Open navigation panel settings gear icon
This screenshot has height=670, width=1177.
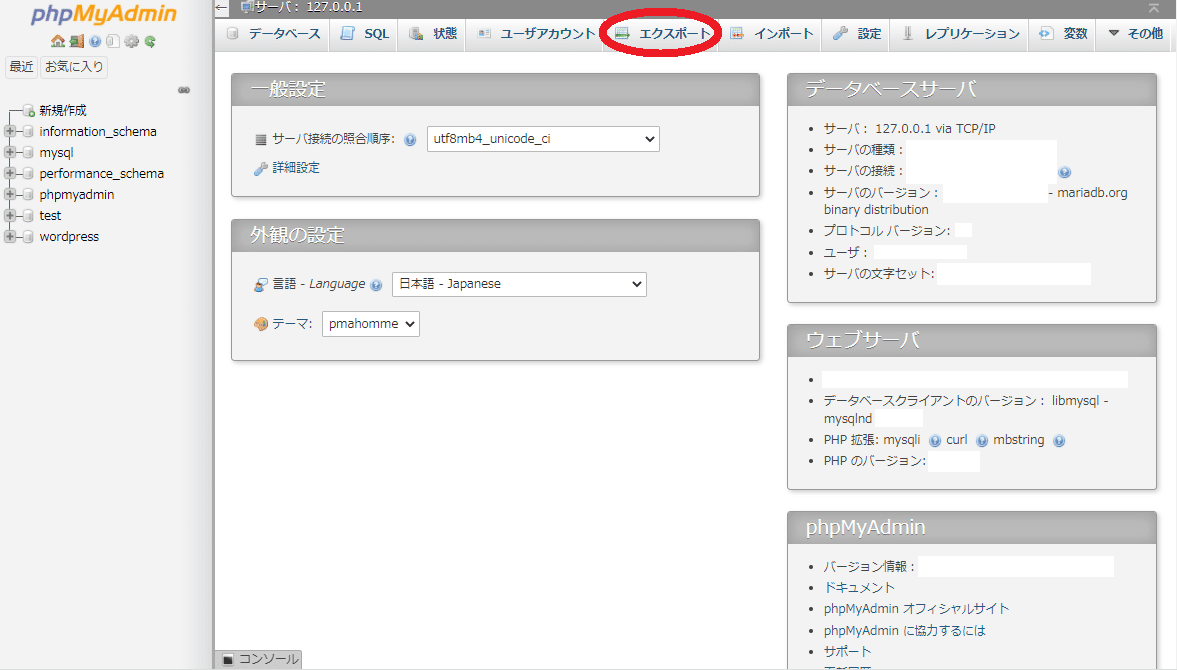pos(131,41)
